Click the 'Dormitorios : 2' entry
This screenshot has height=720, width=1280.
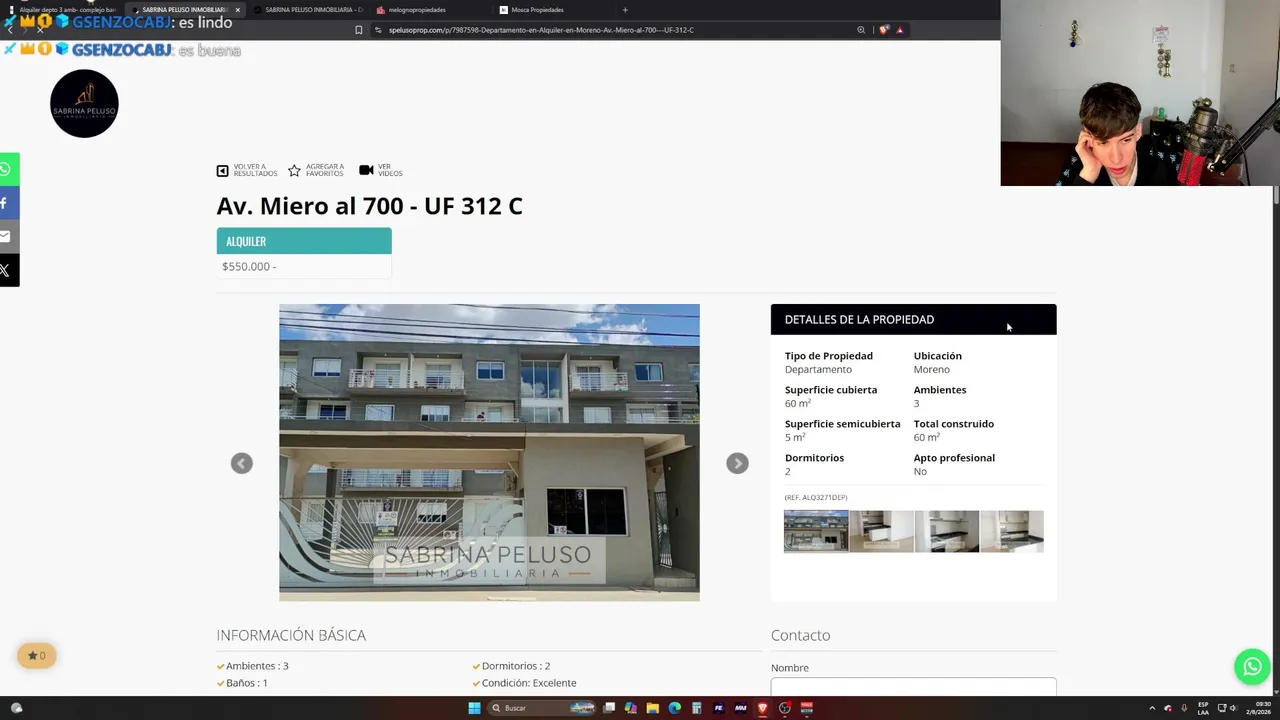(516, 666)
